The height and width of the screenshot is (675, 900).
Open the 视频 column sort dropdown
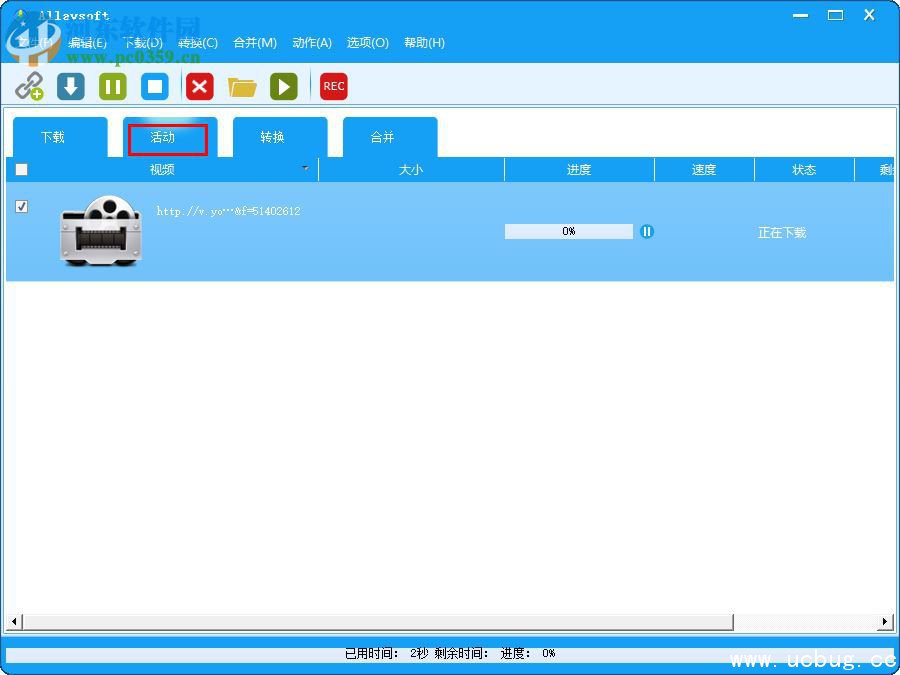[305, 169]
